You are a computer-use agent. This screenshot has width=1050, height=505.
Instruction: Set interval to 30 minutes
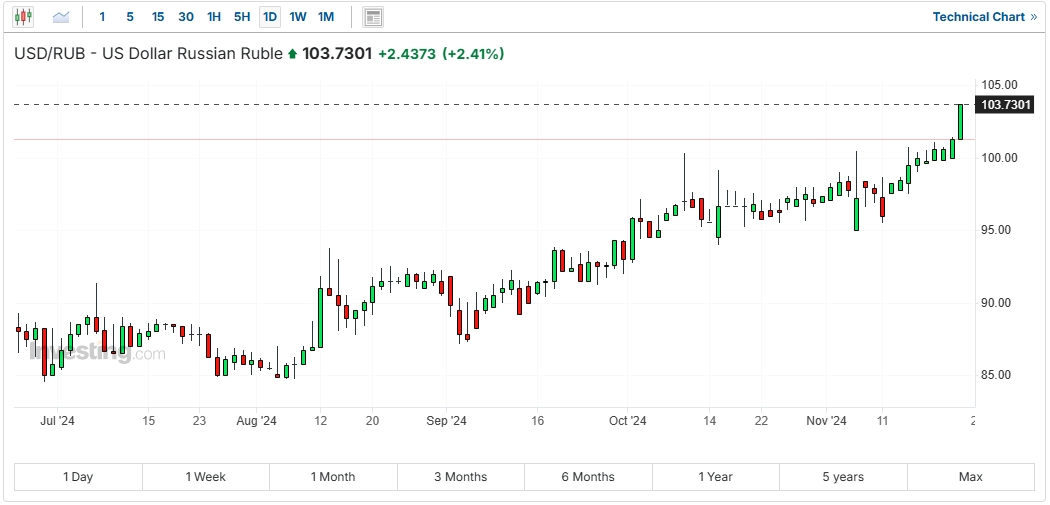coord(186,17)
